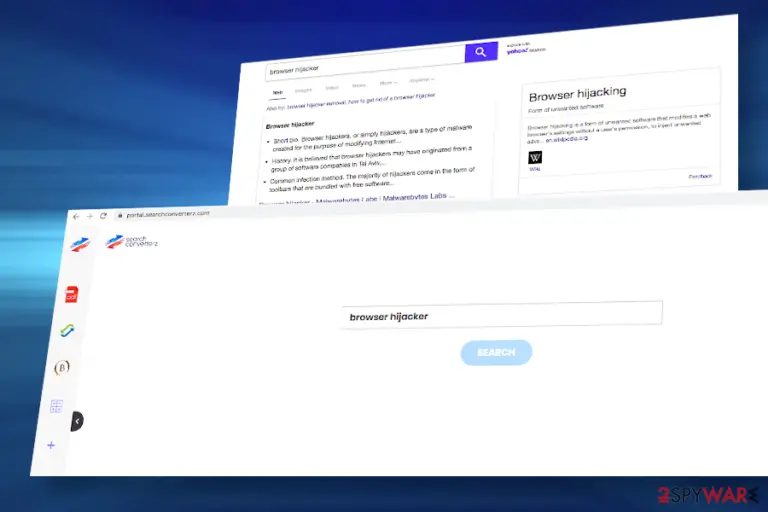Switch to the Images results tab
Image resolution: width=768 pixels, height=512 pixels.
pyautogui.click(x=303, y=90)
